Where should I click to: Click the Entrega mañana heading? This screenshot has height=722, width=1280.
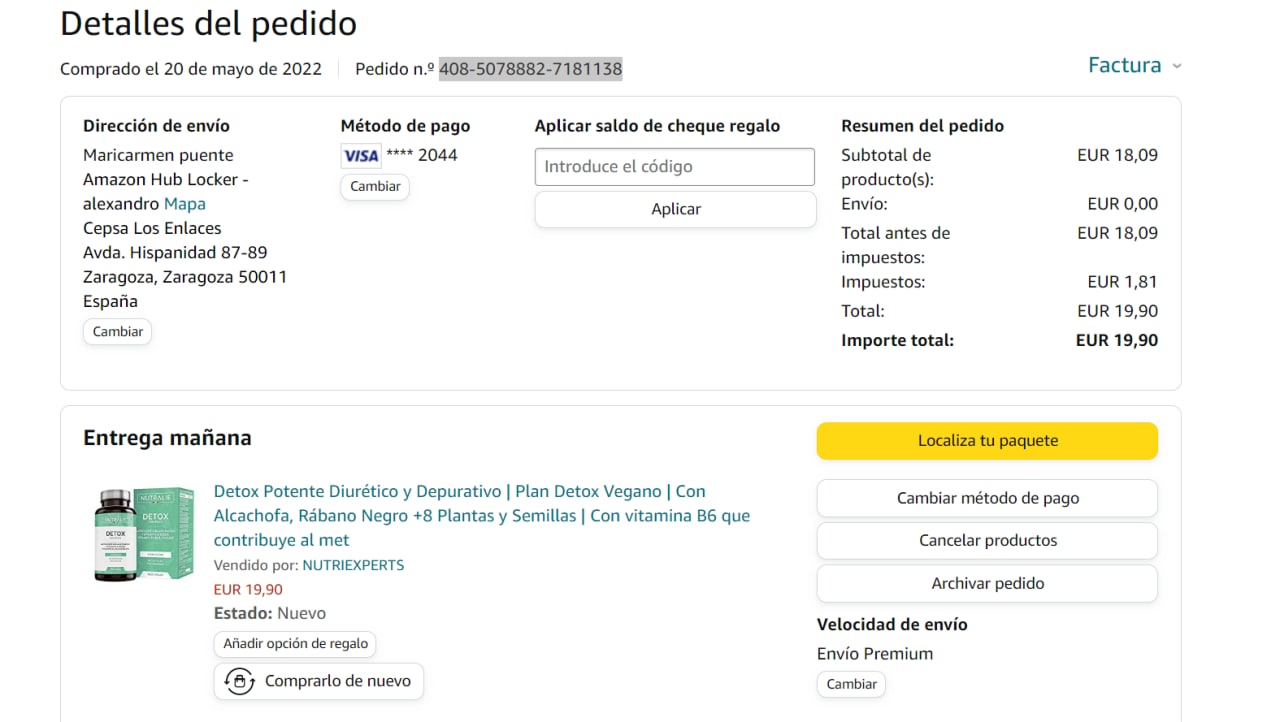(167, 438)
